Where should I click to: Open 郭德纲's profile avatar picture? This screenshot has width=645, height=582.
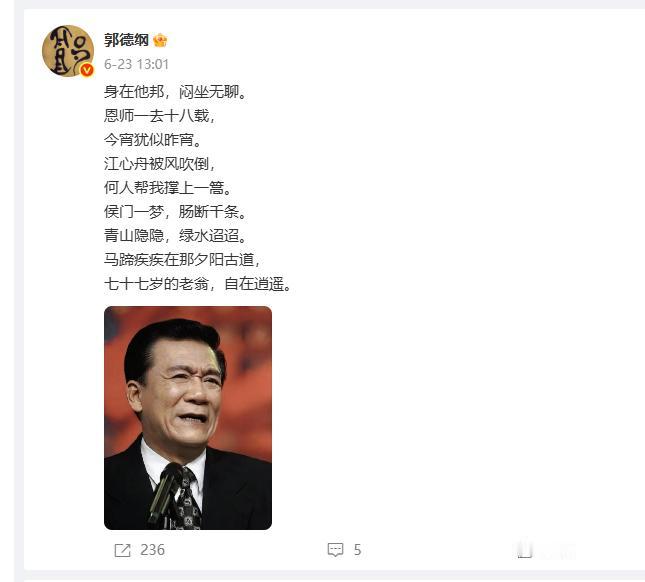pyautogui.click(x=68, y=51)
